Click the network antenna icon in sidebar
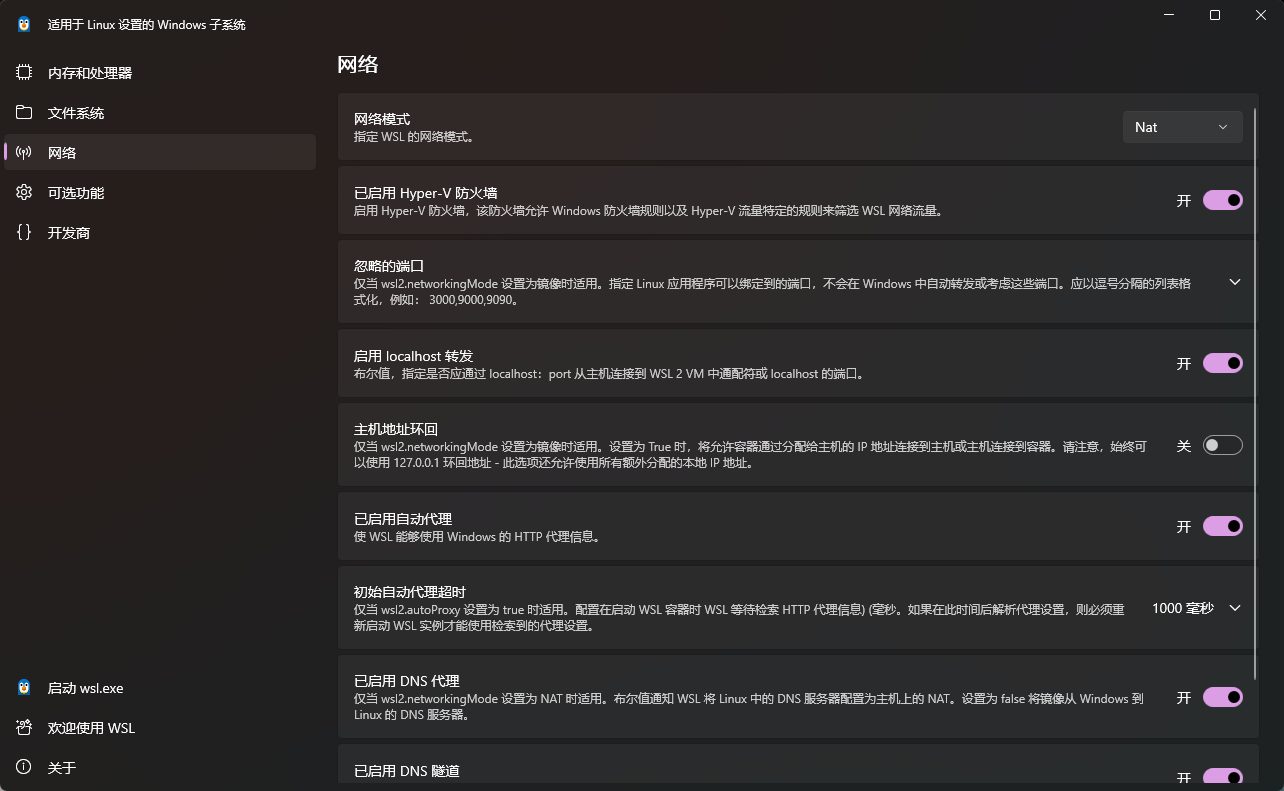Image resolution: width=1284 pixels, height=791 pixels. [24, 152]
